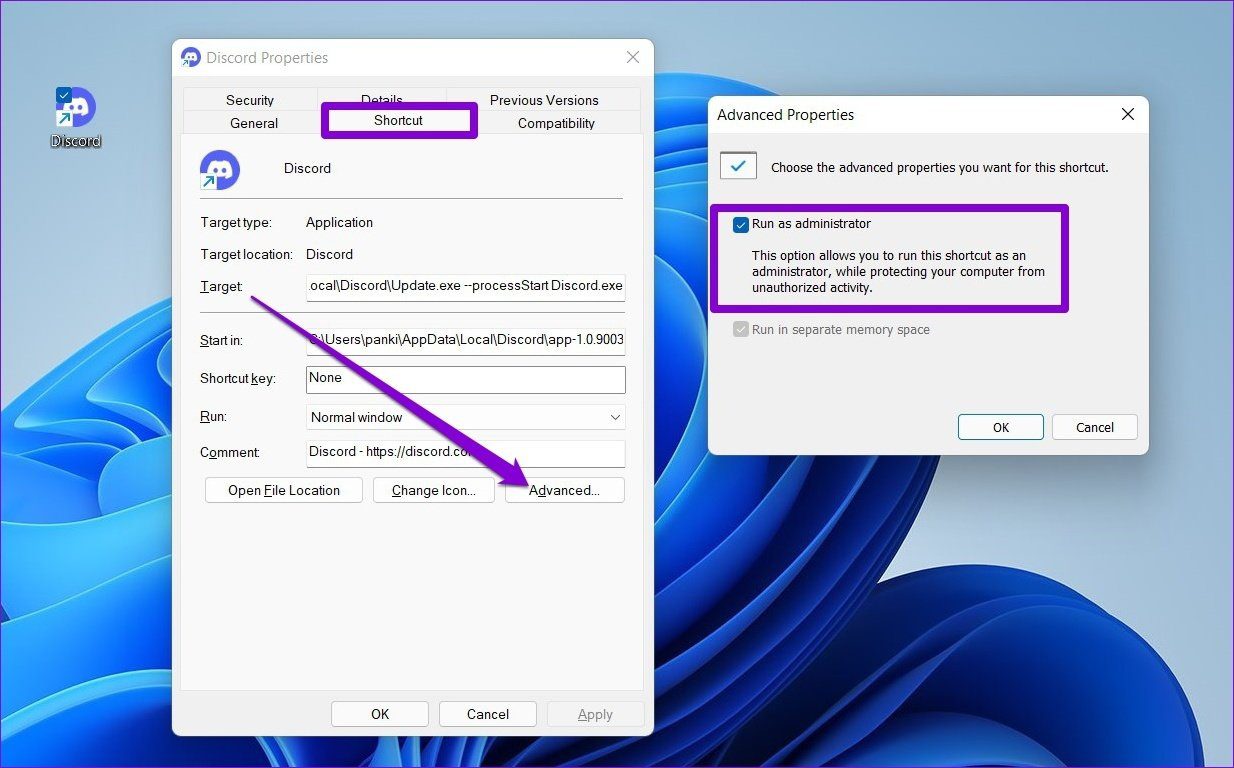Click the Target location value Discord
This screenshot has width=1234, height=768.
[329, 254]
